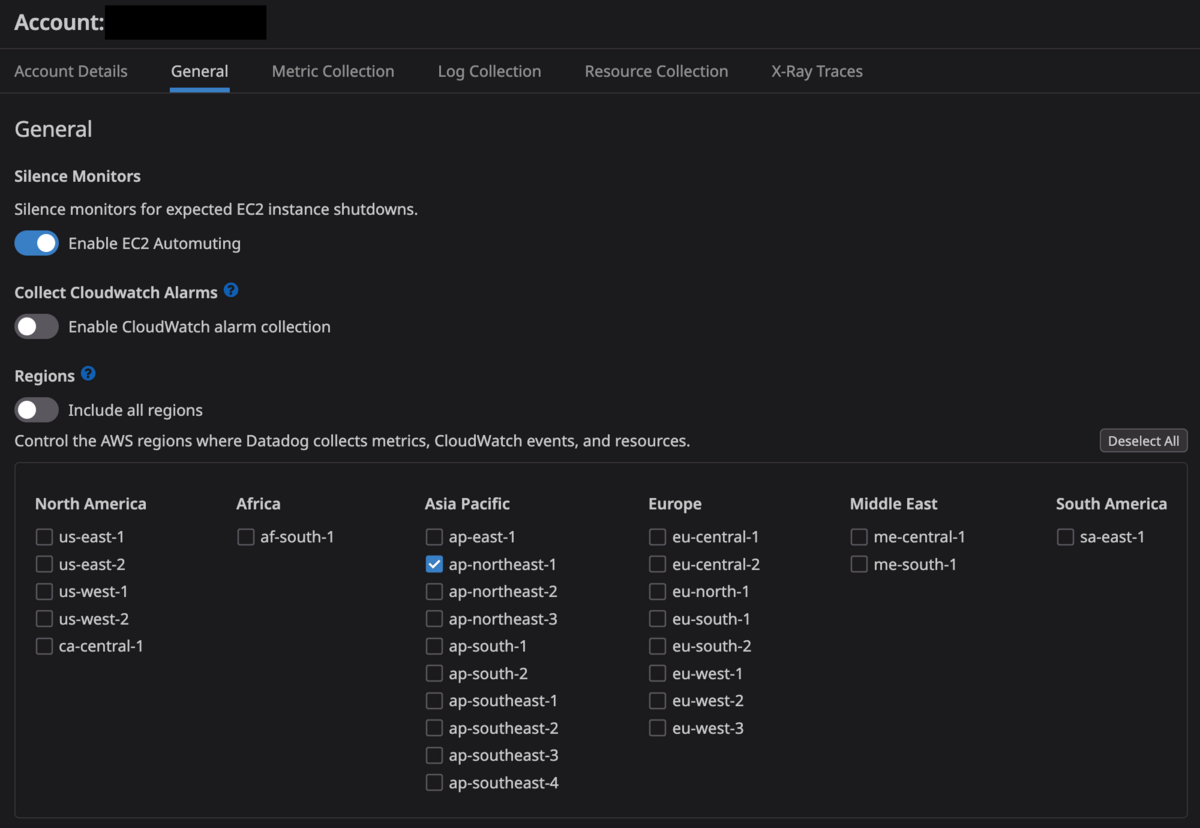Click the Asia Pacific group heading
Viewport: 1200px width, 828px height.
point(467,504)
